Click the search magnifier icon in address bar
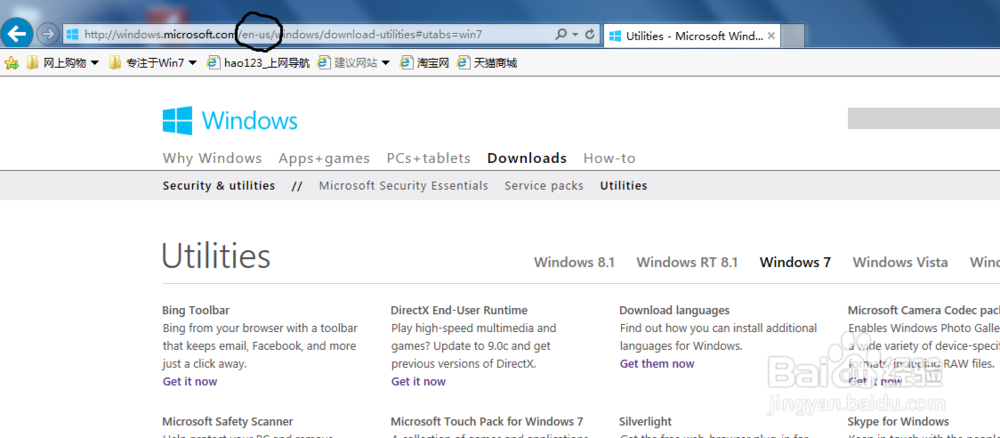 [x=561, y=34]
